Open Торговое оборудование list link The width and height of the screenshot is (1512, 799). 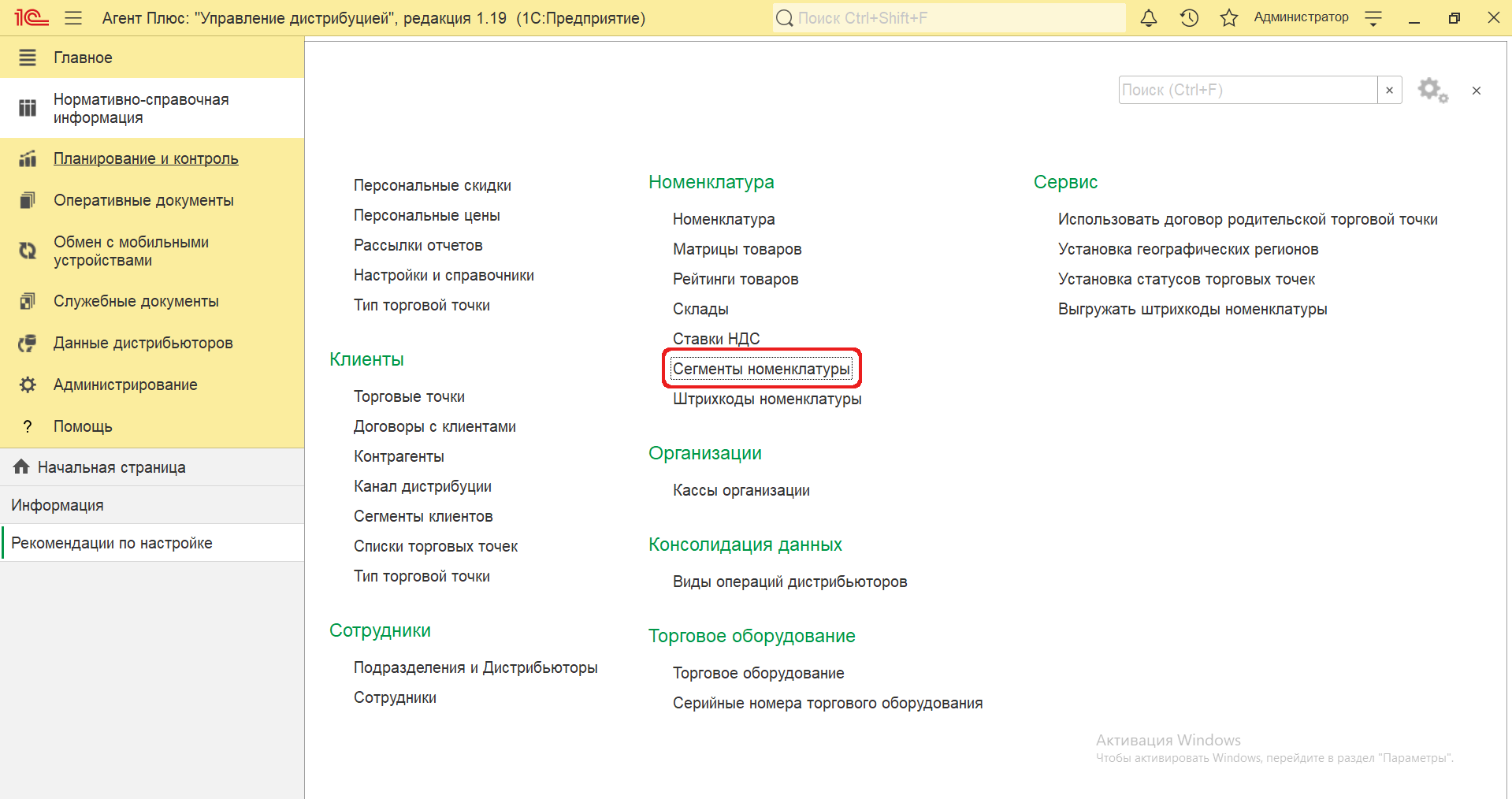[759, 673]
